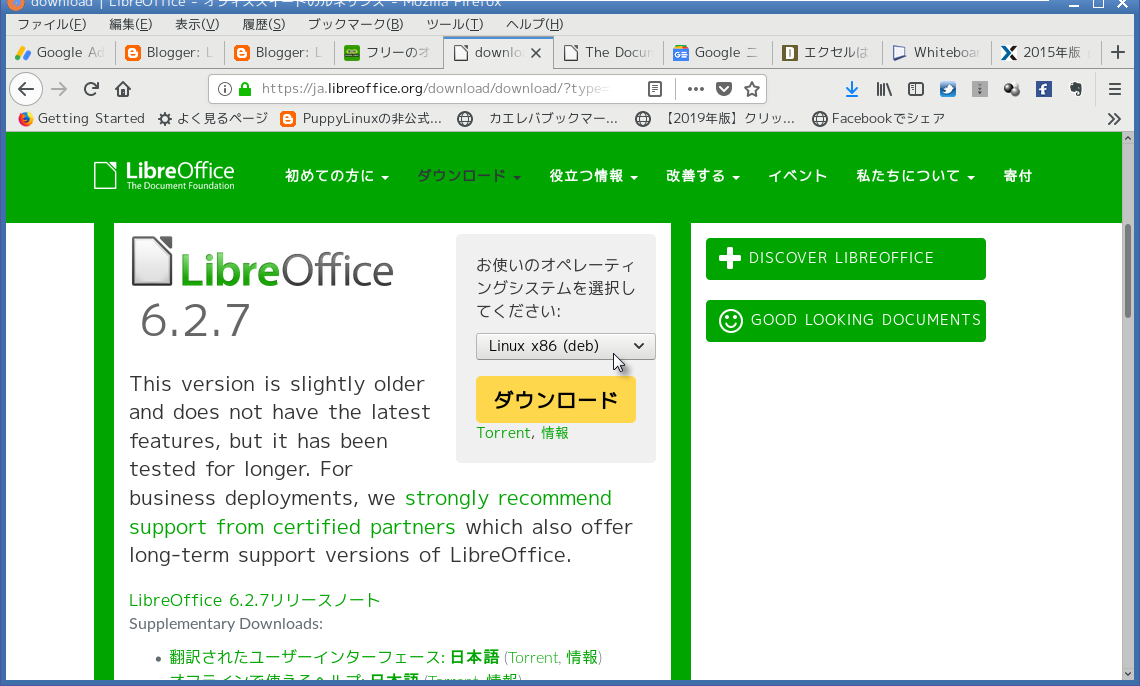Click the Facebook extension icon in toolbar
Image resolution: width=1140 pixels, height=686 pixels.
pos(1043,89)
